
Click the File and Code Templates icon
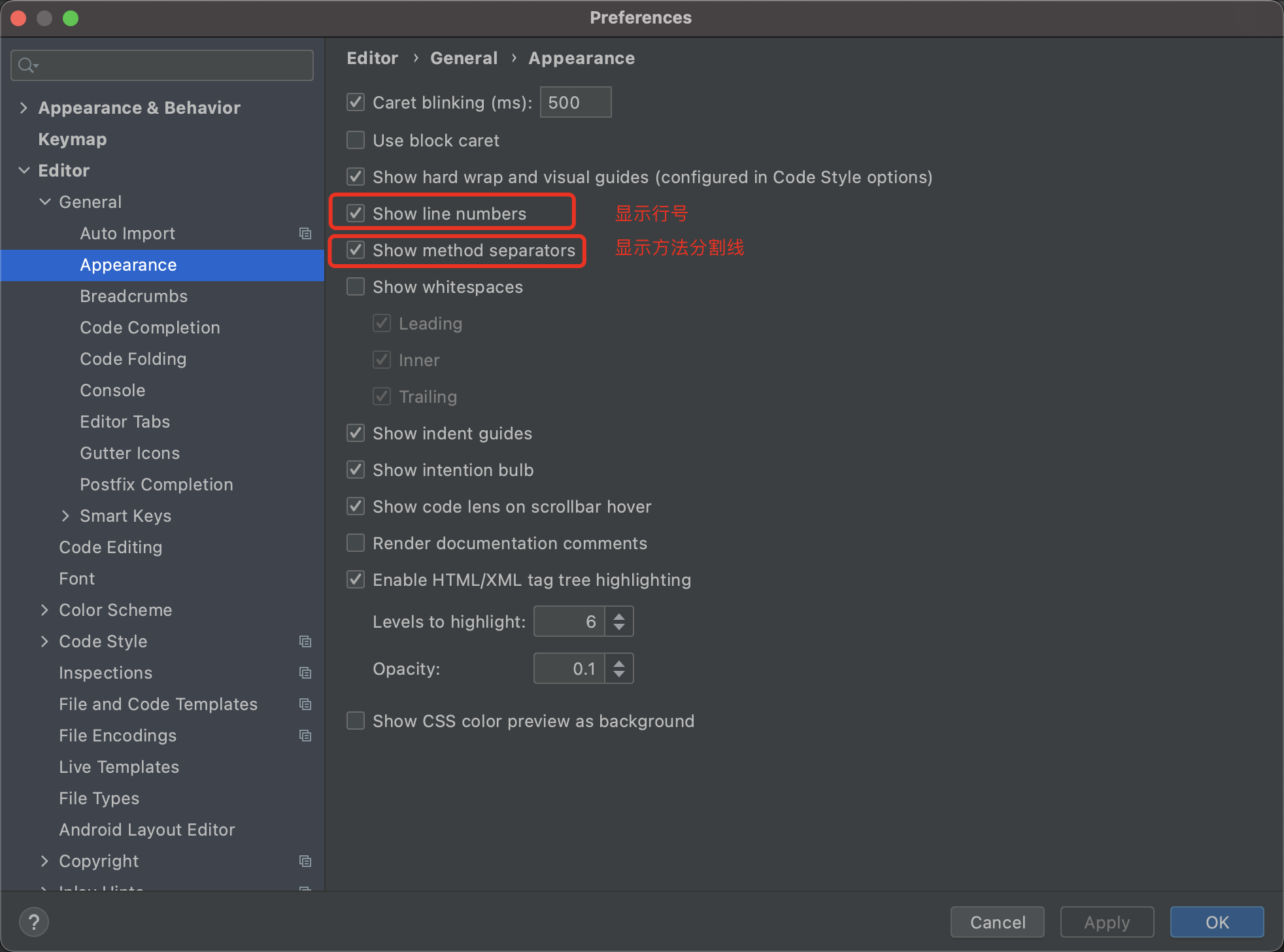(x=305, y=704)
